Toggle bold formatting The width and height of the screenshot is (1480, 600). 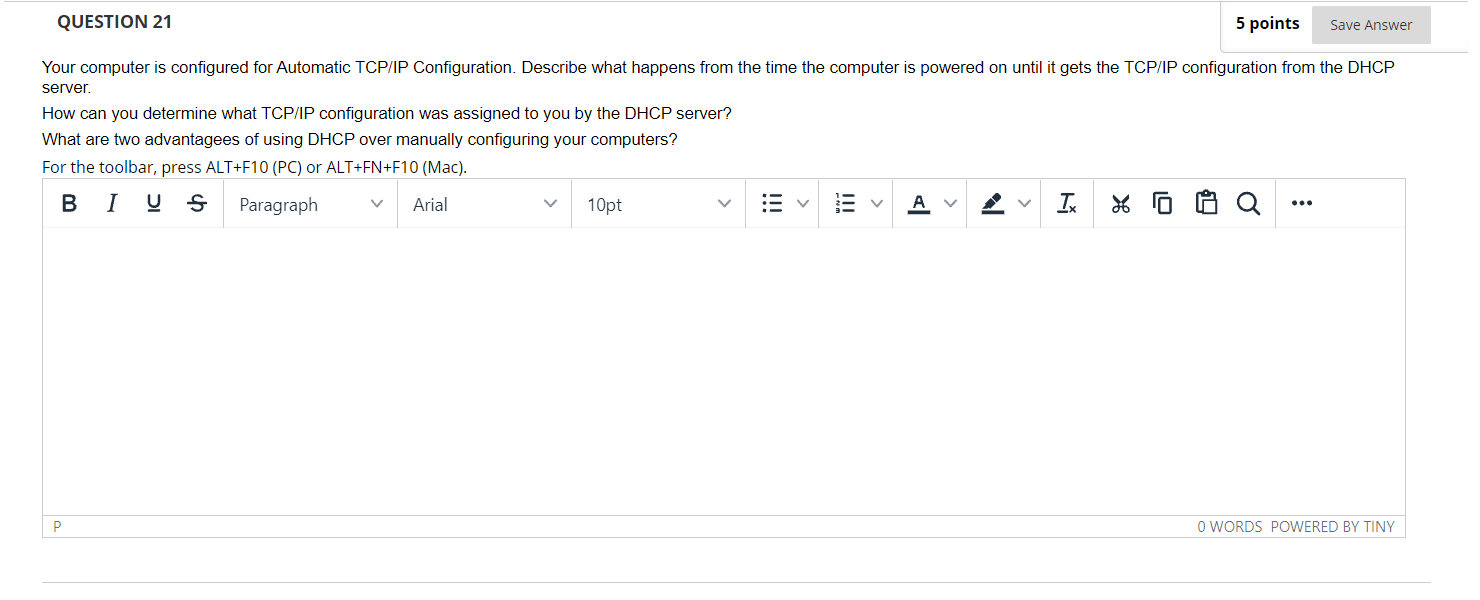tap(69, 204)
